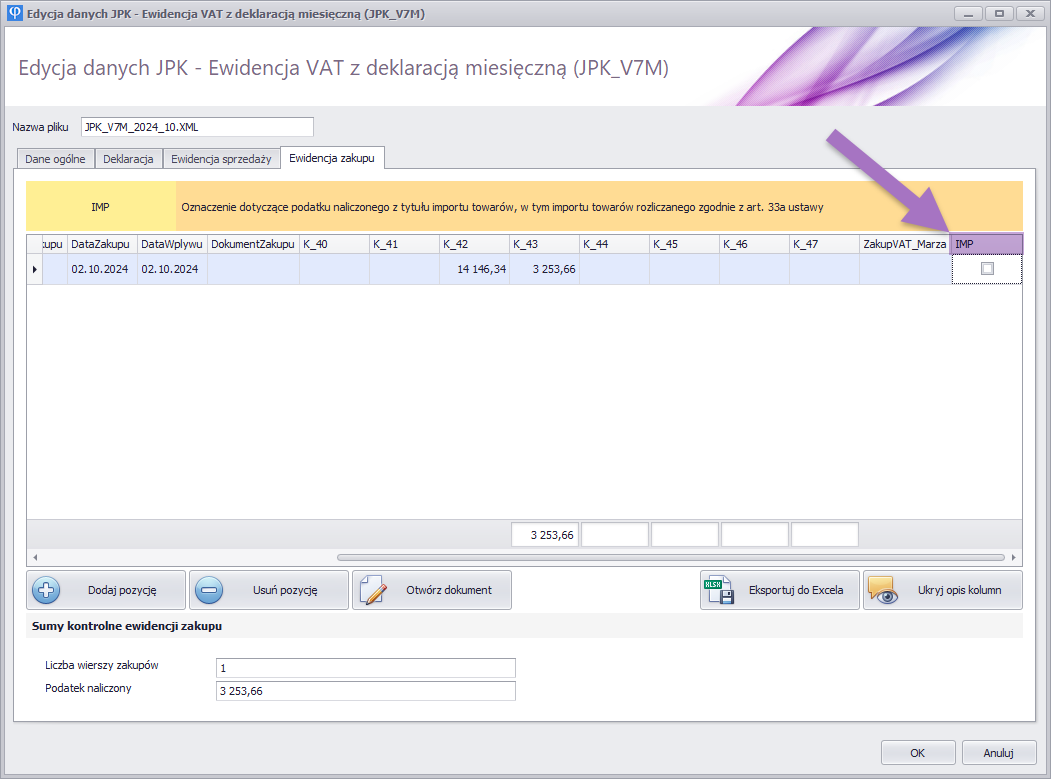
Task: Click the IMP column header
Action: click(985, 244)
